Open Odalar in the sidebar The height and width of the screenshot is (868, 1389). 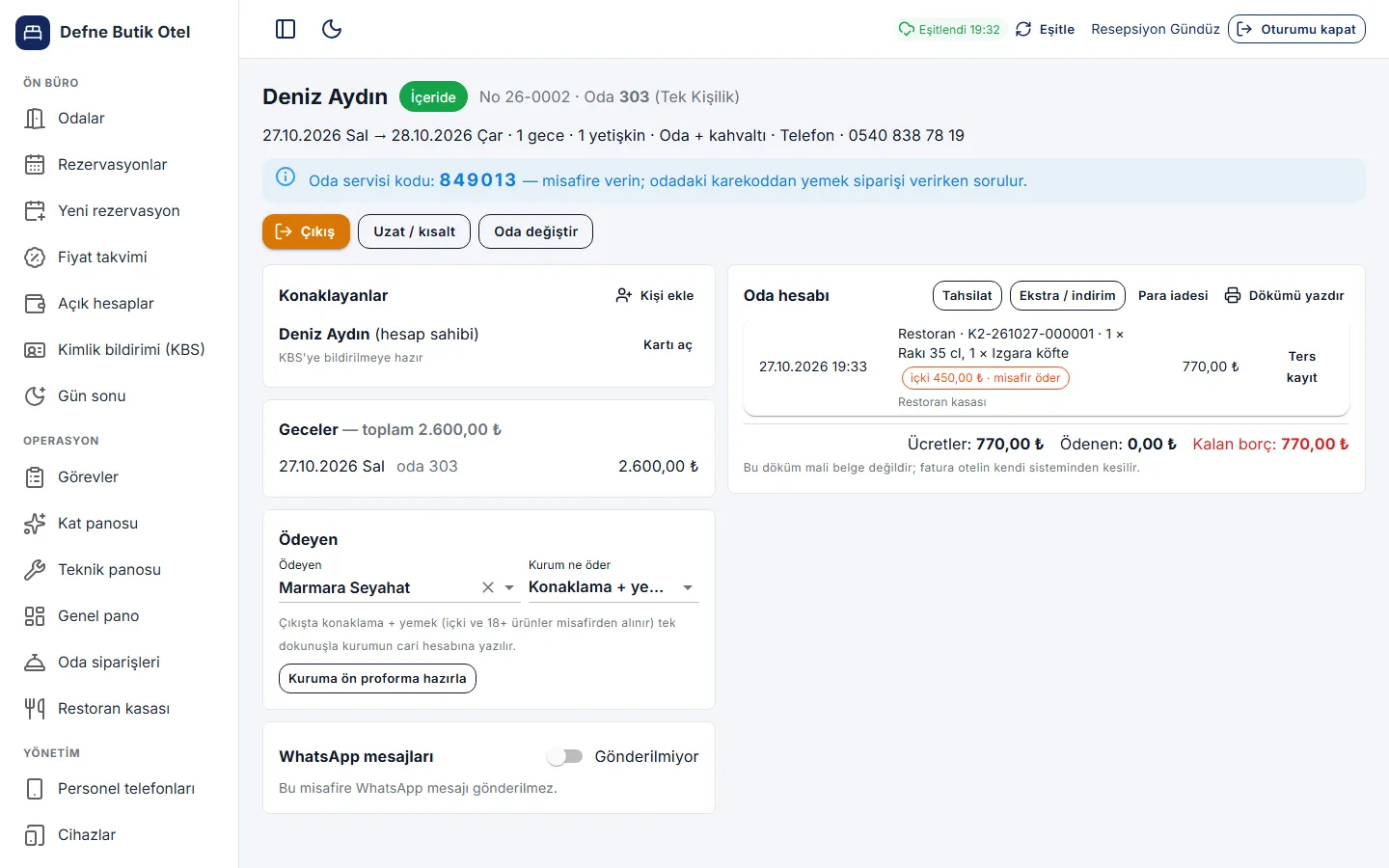click(x=119, y=119)
